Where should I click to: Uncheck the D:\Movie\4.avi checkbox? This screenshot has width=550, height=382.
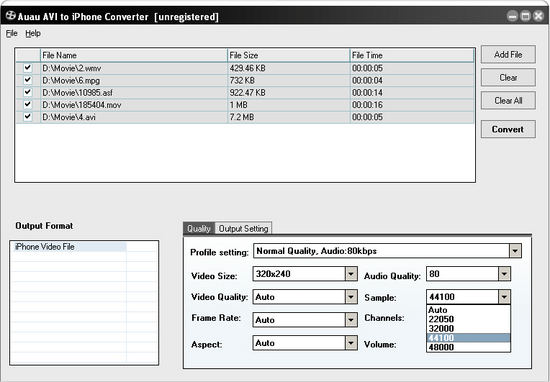pos(27,117)
